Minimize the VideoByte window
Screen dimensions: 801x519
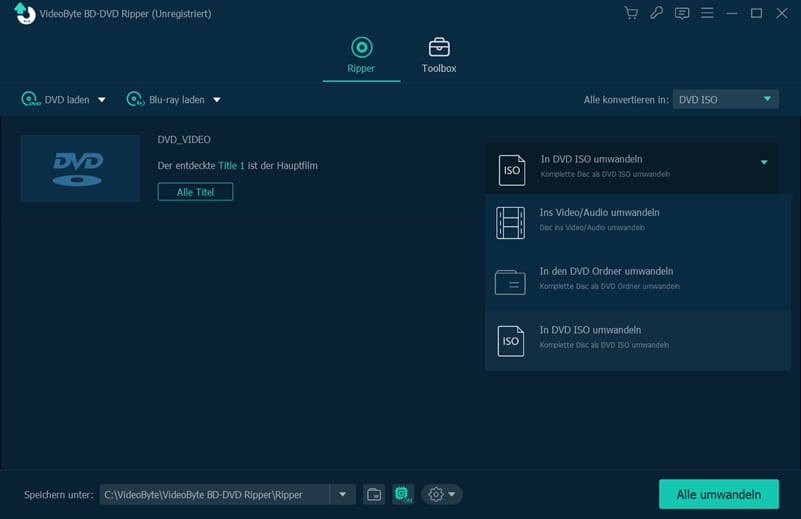click(732, 13)
